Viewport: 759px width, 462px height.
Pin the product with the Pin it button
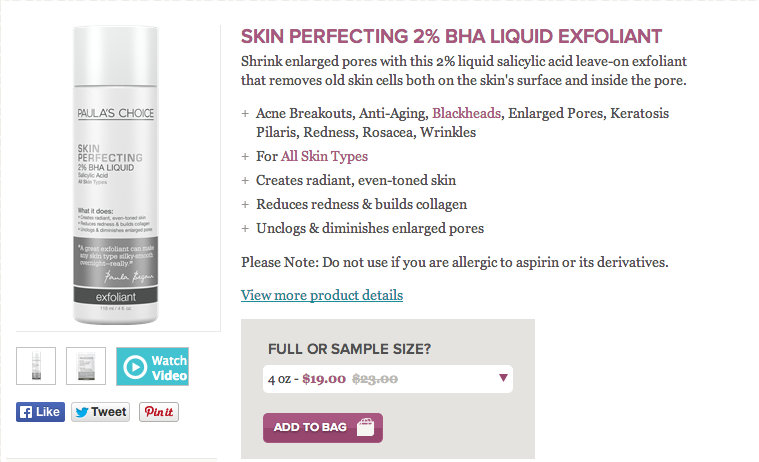[x=159, y=411]
